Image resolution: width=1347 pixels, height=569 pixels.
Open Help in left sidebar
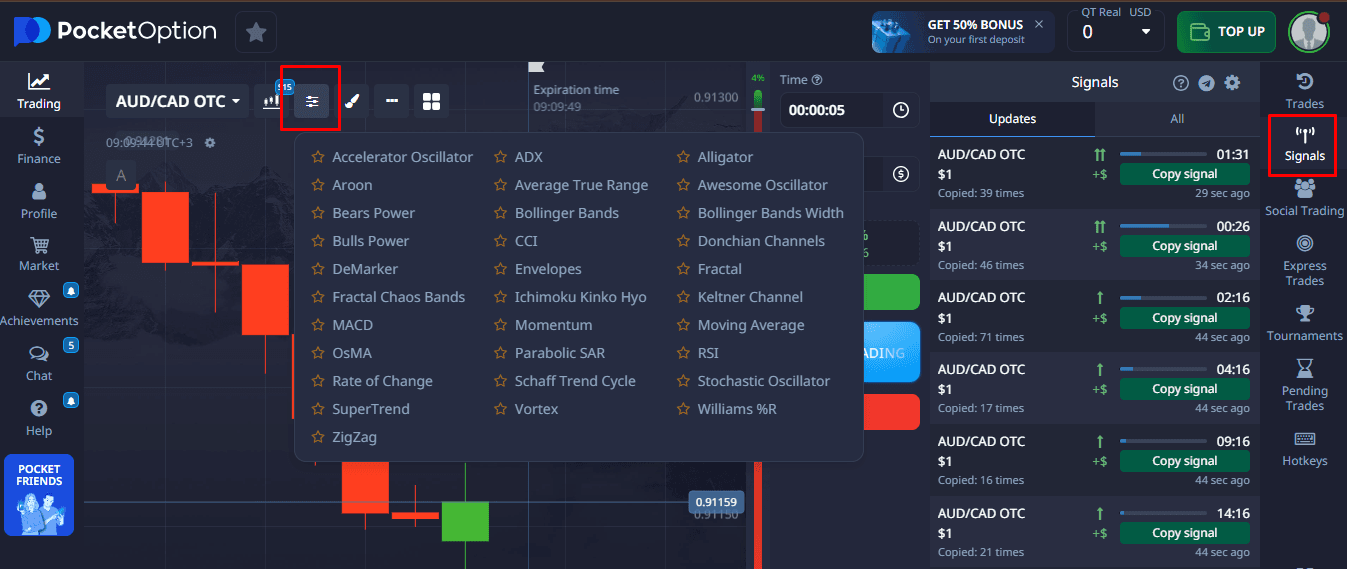coord(39,418)
